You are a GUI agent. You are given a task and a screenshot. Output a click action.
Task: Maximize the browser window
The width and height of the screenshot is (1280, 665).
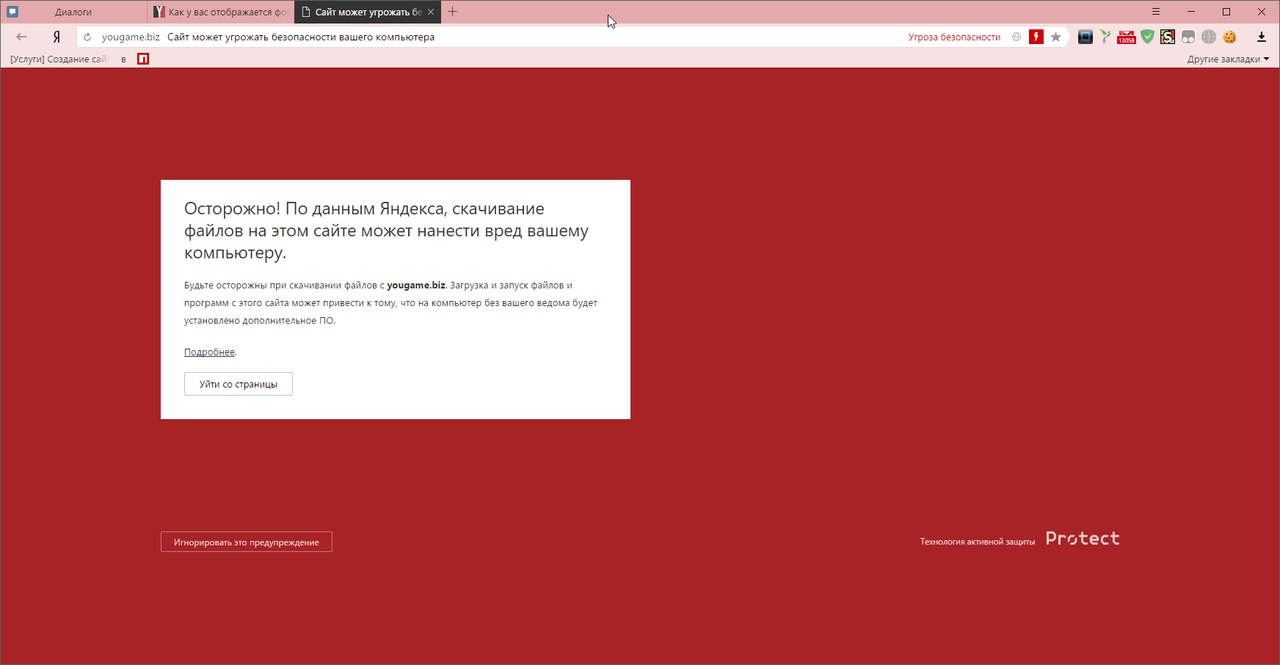1226,12
